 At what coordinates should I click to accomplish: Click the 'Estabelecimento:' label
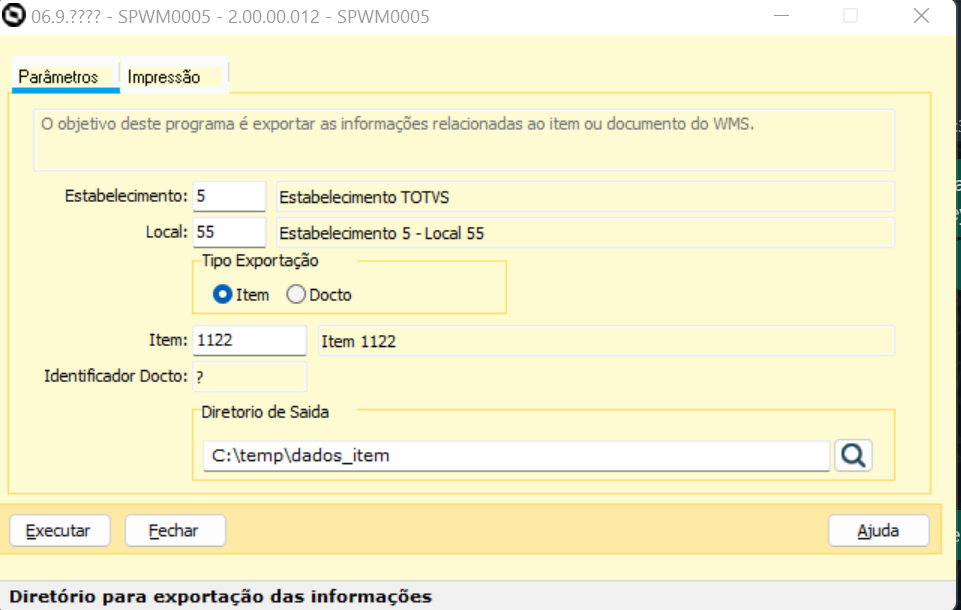(x=126, y=196)
